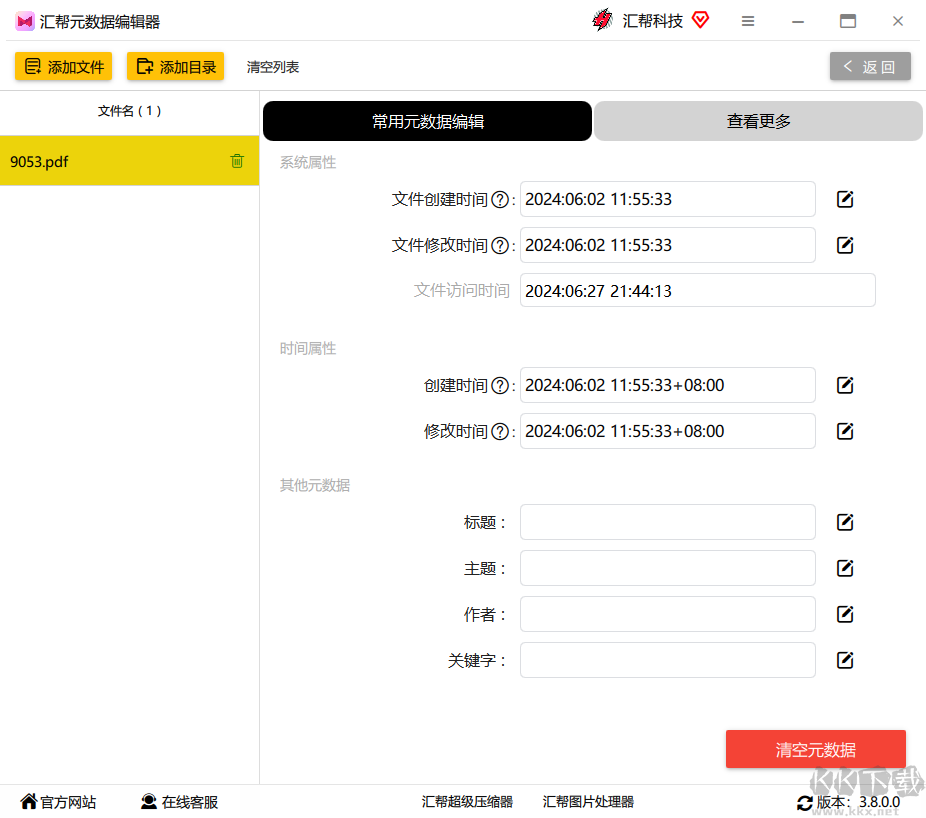Edit the 标题 field via pencil icon
926x818 pixels.
pyautogui.click(x=845, y=522)
